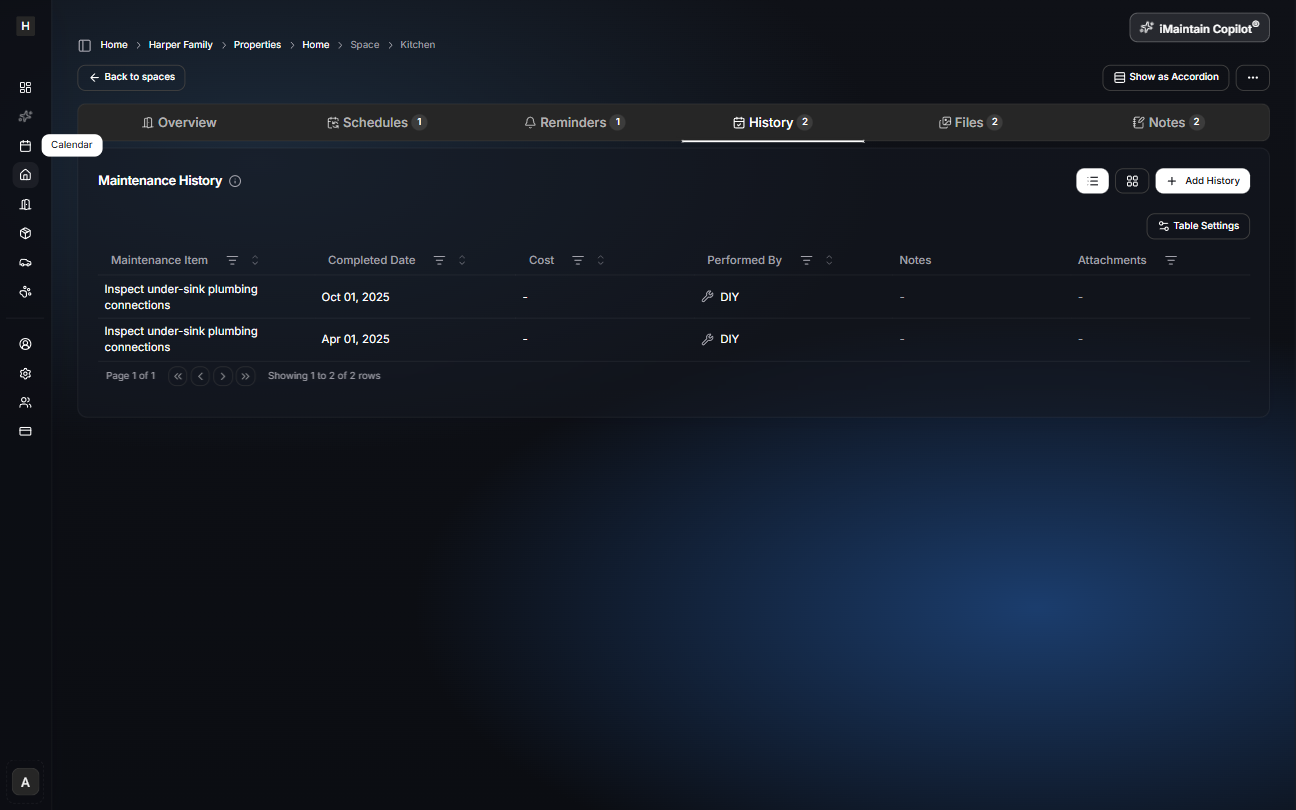Switch to the Schedules tab
Screen dimensions: 1296x810
[x=377, y=122]
